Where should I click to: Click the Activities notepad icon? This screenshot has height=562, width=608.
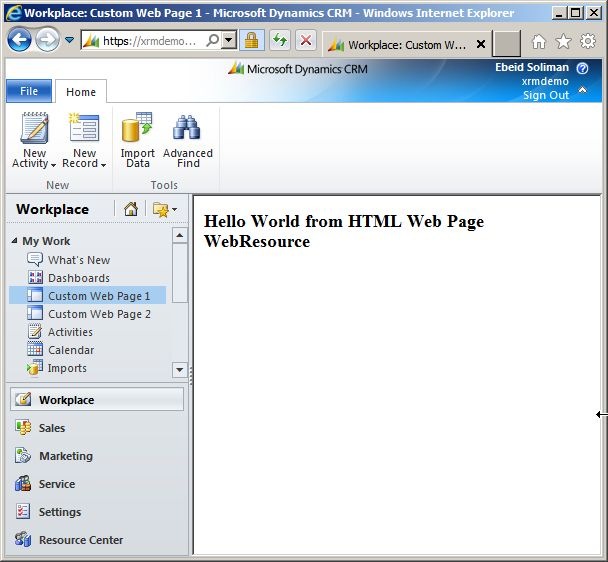pos(35,331)
